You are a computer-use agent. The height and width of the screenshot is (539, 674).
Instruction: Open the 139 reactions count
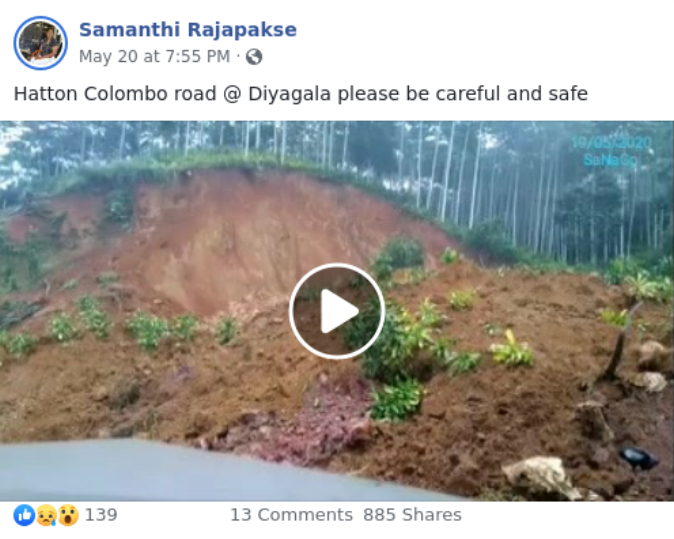click(101, 515)
